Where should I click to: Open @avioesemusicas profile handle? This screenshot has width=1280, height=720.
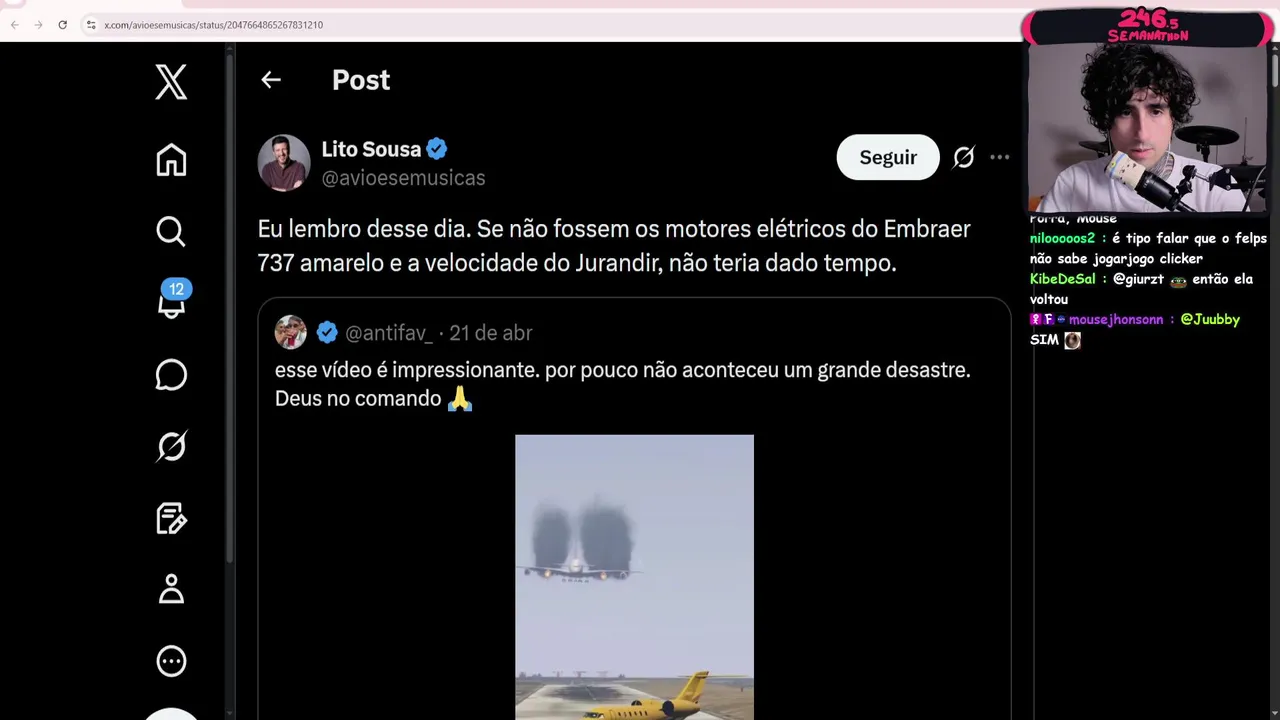pos(403,178)
